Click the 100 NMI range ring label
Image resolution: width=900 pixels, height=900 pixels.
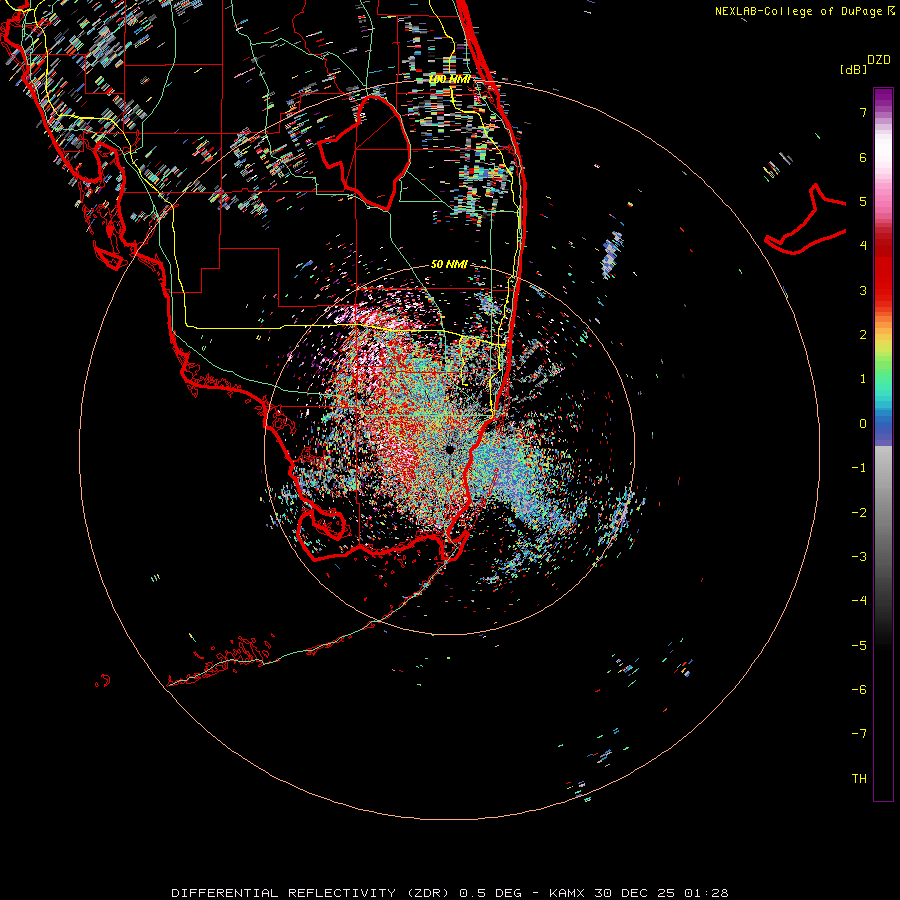(x=450, y=79)
